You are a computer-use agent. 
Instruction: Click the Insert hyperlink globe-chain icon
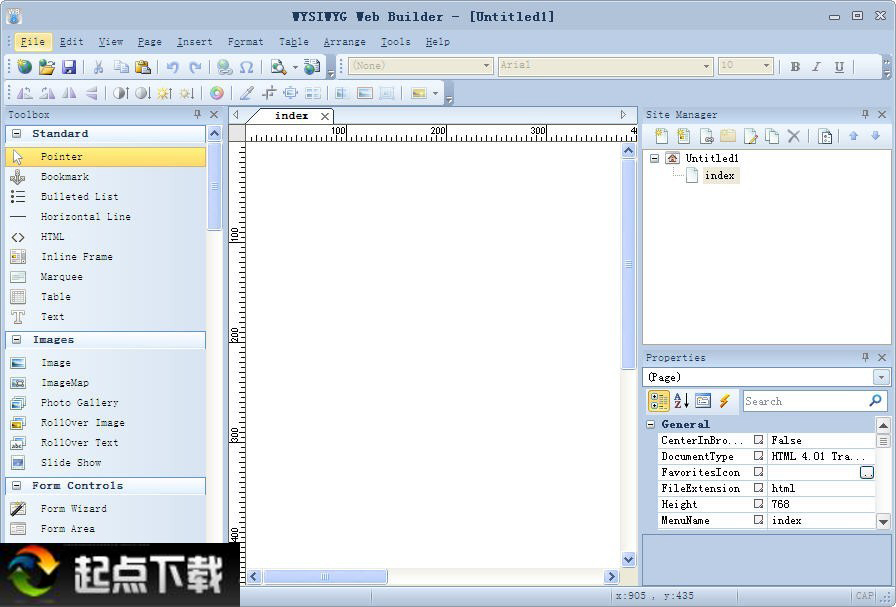pos(224,67)
